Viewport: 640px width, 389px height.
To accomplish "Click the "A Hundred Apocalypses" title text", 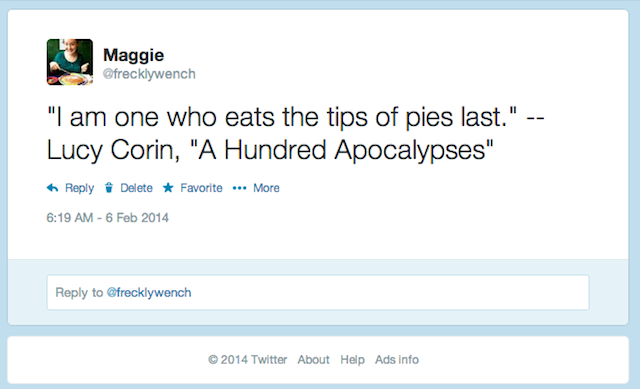I will coord(342,150).
